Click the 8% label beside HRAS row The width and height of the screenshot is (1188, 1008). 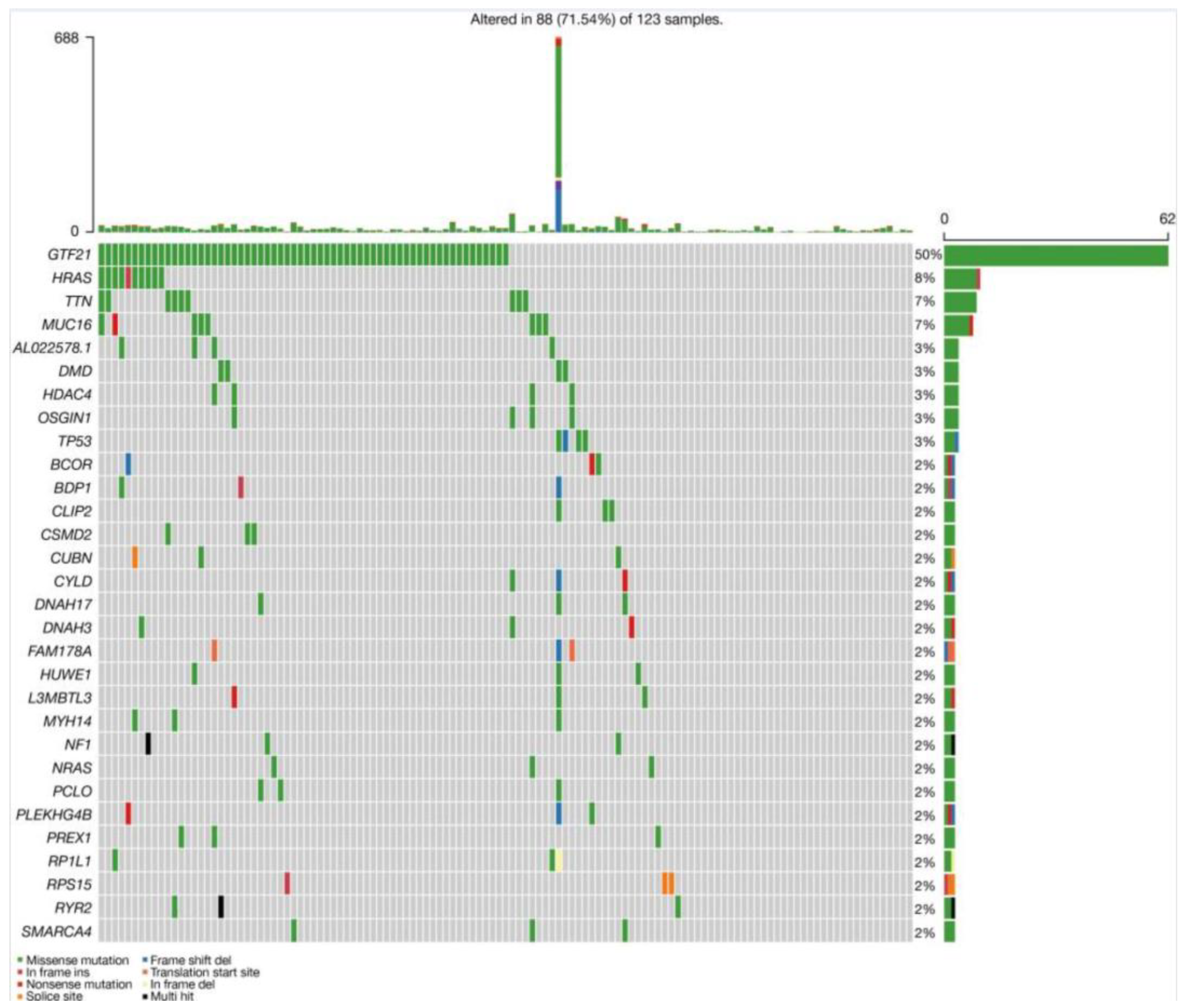[x=924, y=278]
